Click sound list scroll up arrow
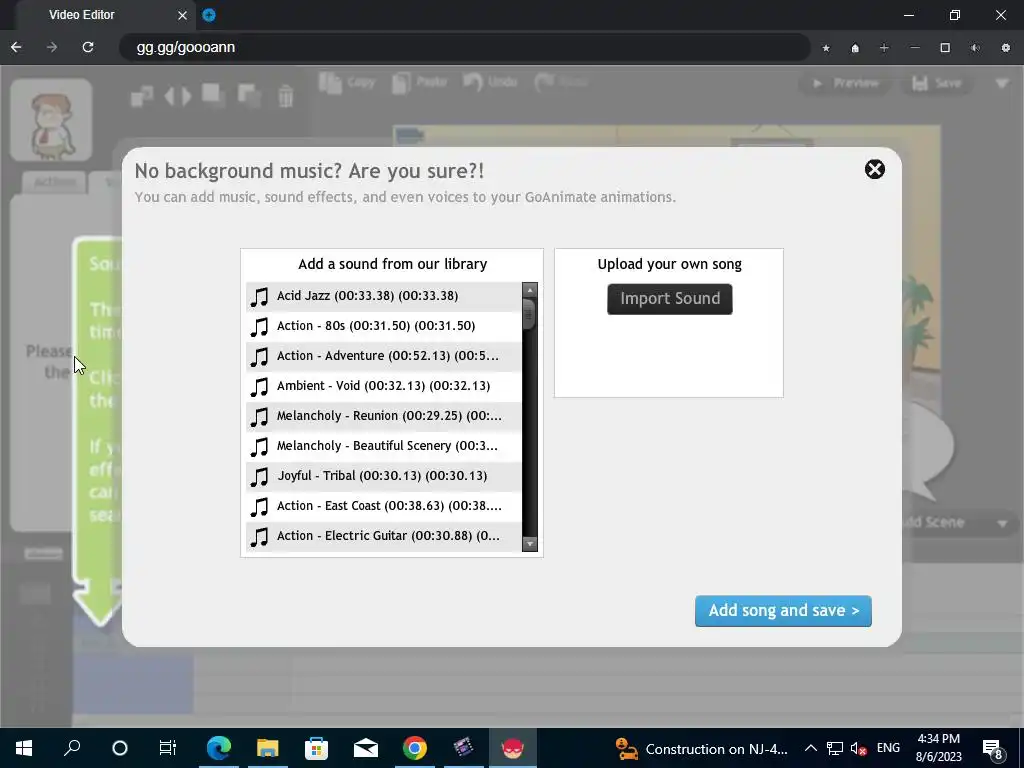The height and width of the screenshot is (768, 1024). pos(530,289)
